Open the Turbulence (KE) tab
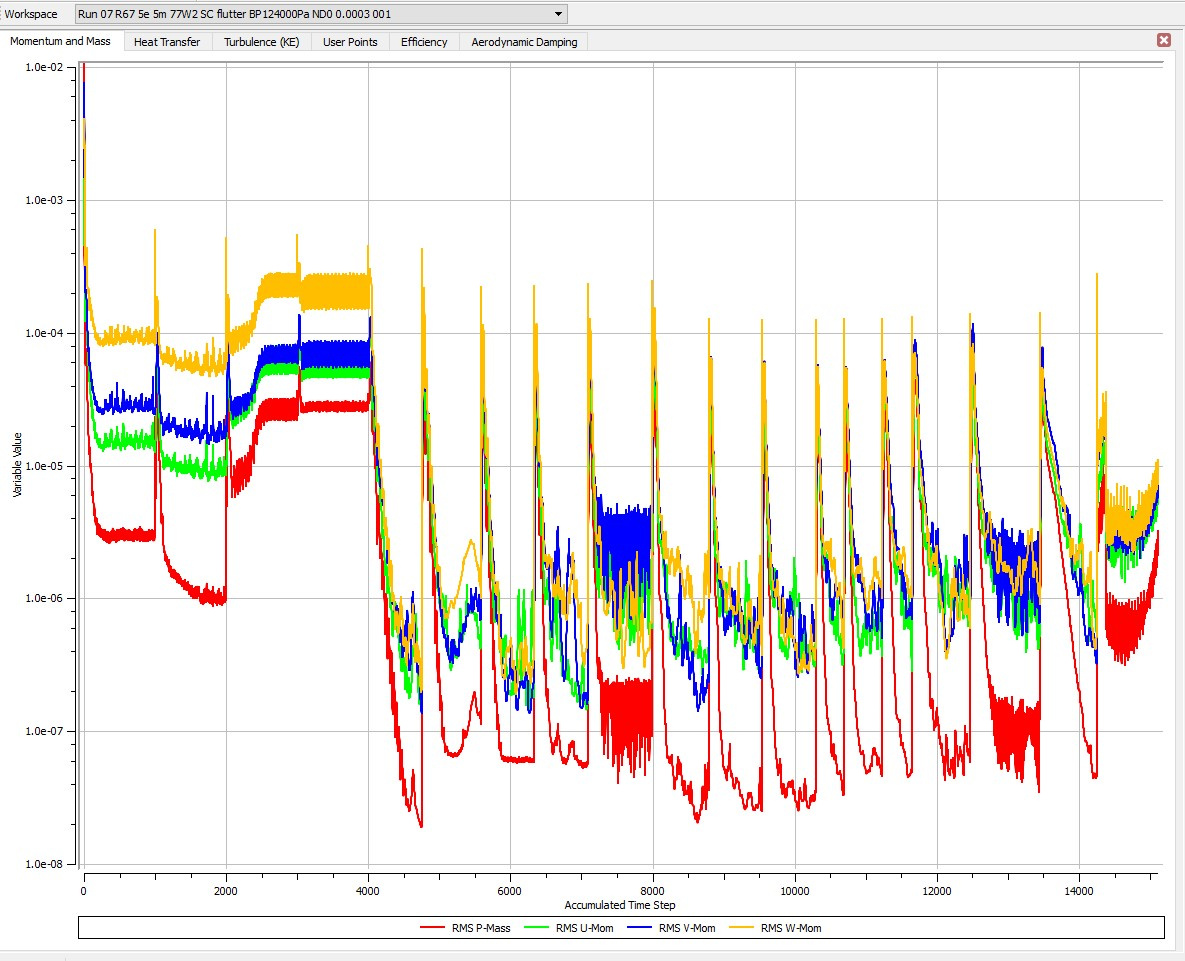The height and width of the screenshot is (961, 1185). tap(261, 42)
